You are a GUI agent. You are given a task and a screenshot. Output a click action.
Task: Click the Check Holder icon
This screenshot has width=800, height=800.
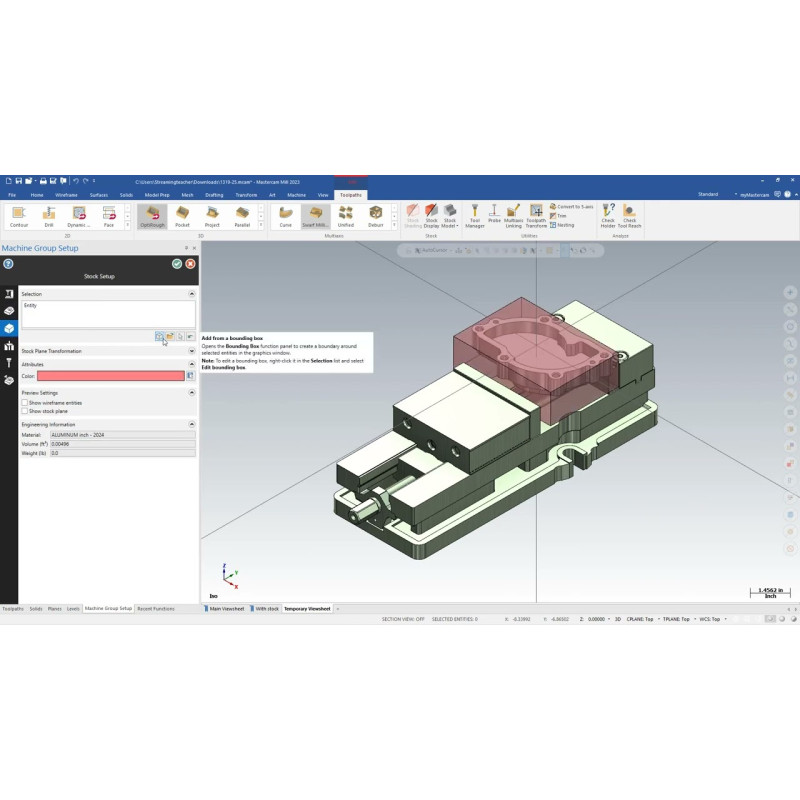pos(608,215)
